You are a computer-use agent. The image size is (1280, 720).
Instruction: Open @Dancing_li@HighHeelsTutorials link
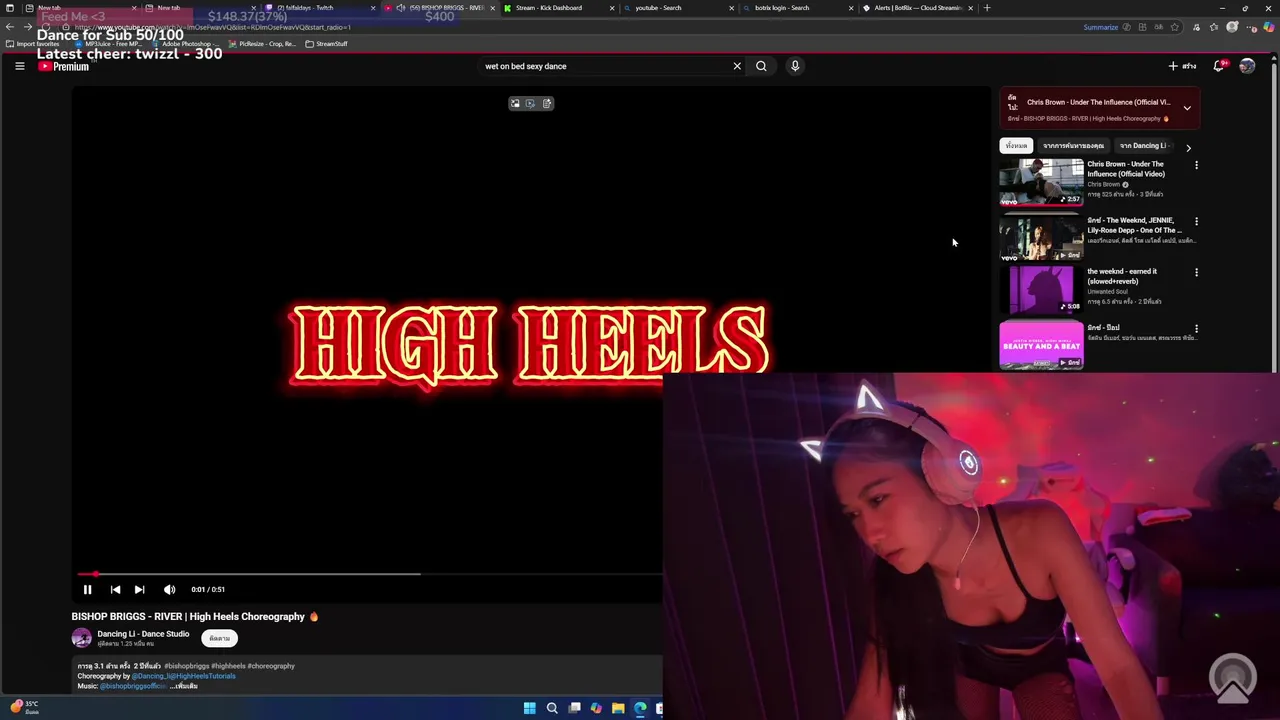click(183, 676)
